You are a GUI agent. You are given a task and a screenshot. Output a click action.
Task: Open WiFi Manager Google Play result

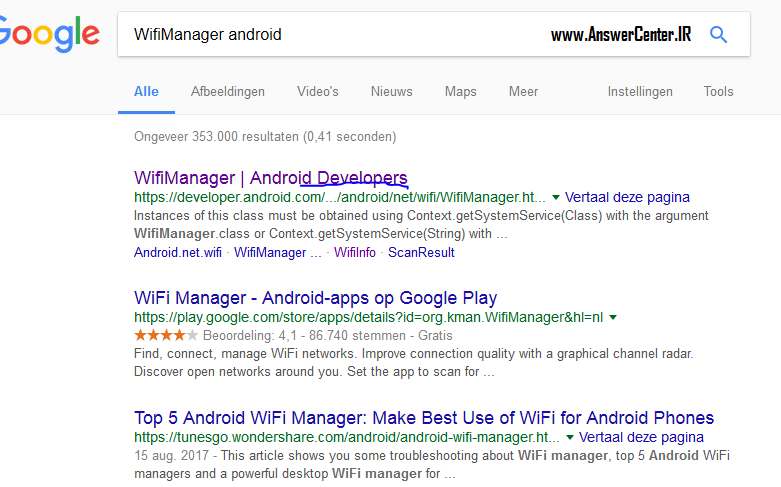click(315, 298)
